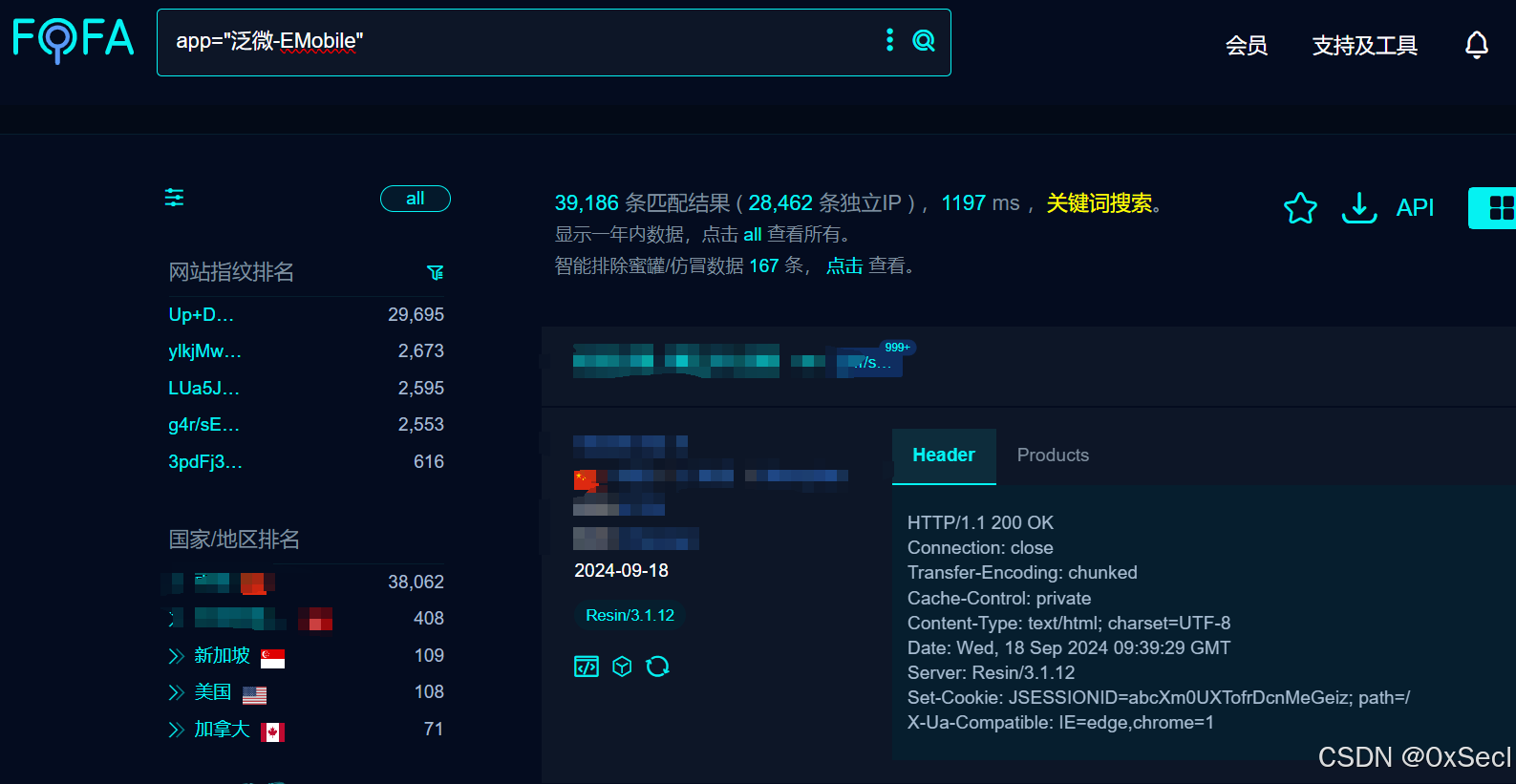Open the API link
Screen dimensions: 1516x784
[x=1415, y=207]
